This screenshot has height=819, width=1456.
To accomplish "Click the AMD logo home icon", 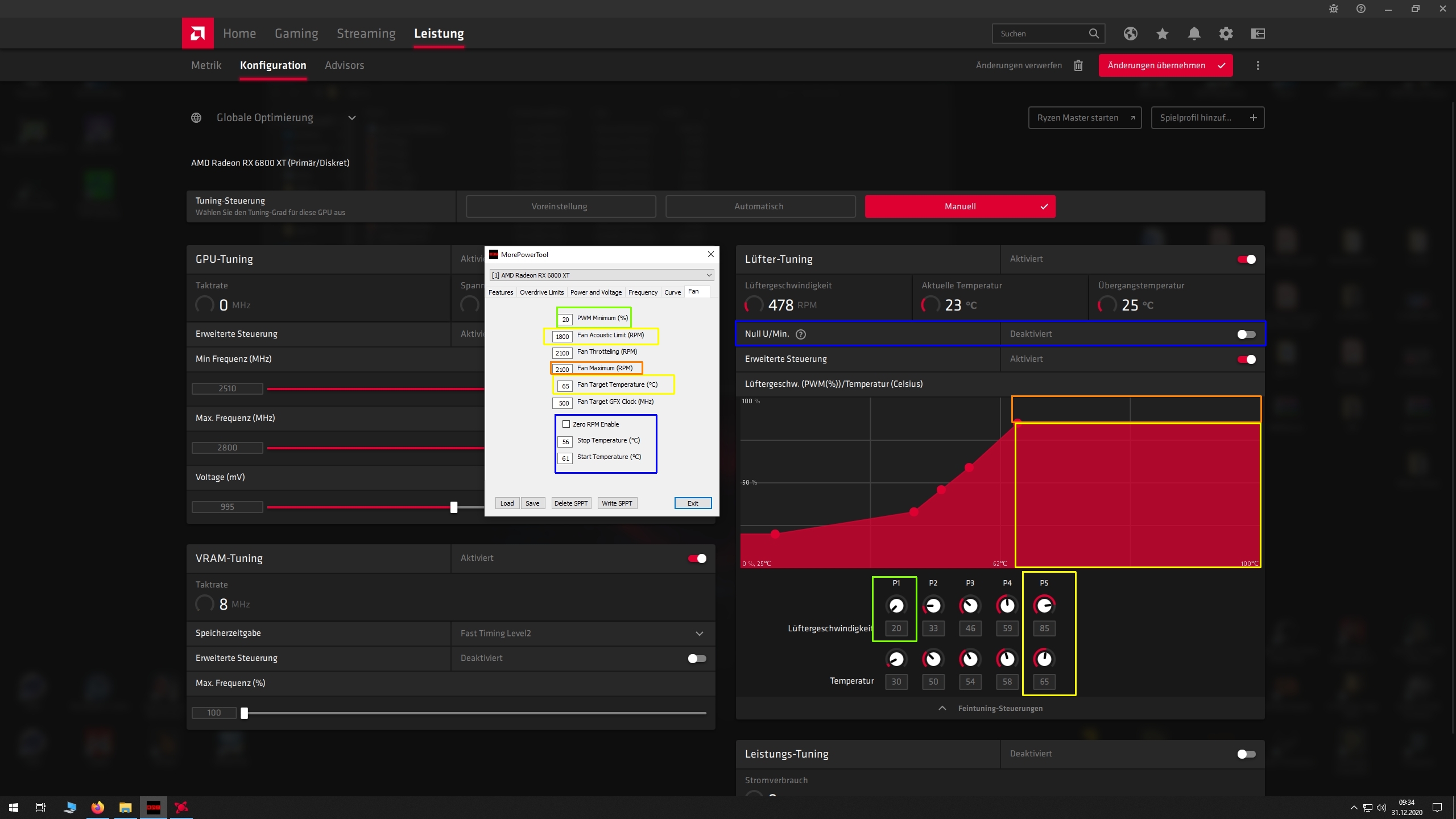I will click(197, 33).
